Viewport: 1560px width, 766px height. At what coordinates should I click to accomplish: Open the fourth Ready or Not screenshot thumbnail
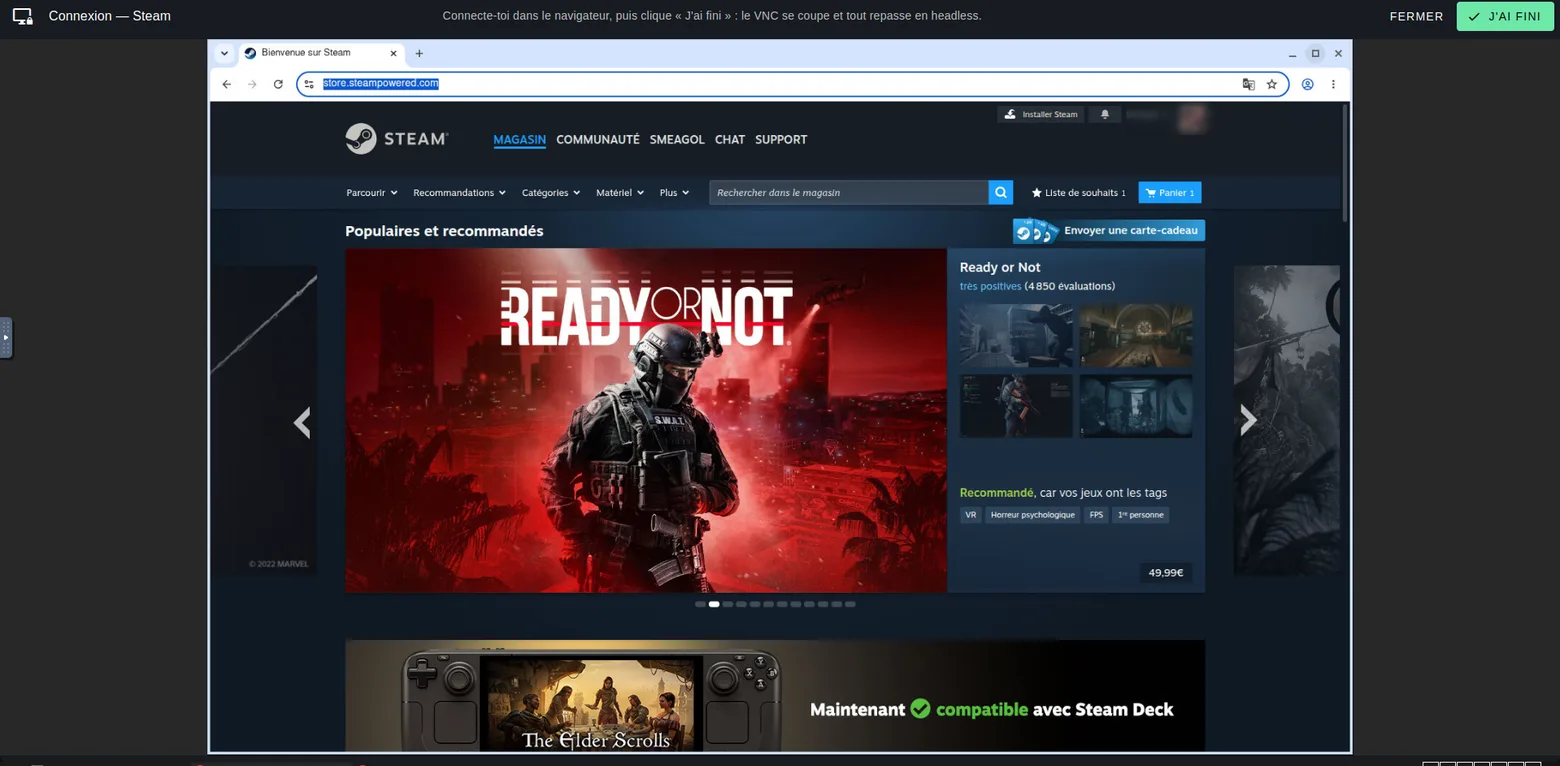coord(1136,406)
